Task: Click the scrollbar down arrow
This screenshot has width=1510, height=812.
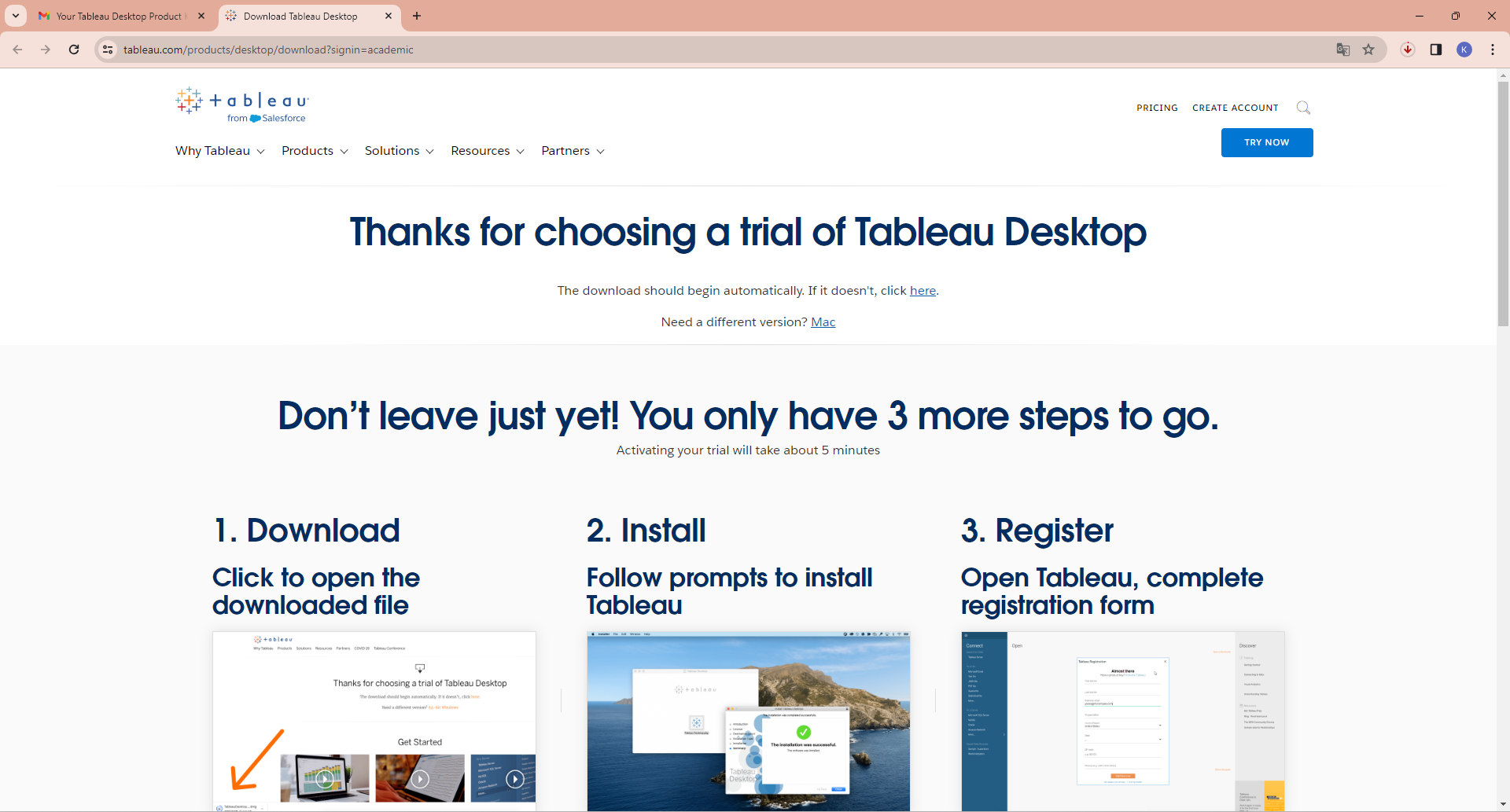Action: (1503, 805)
